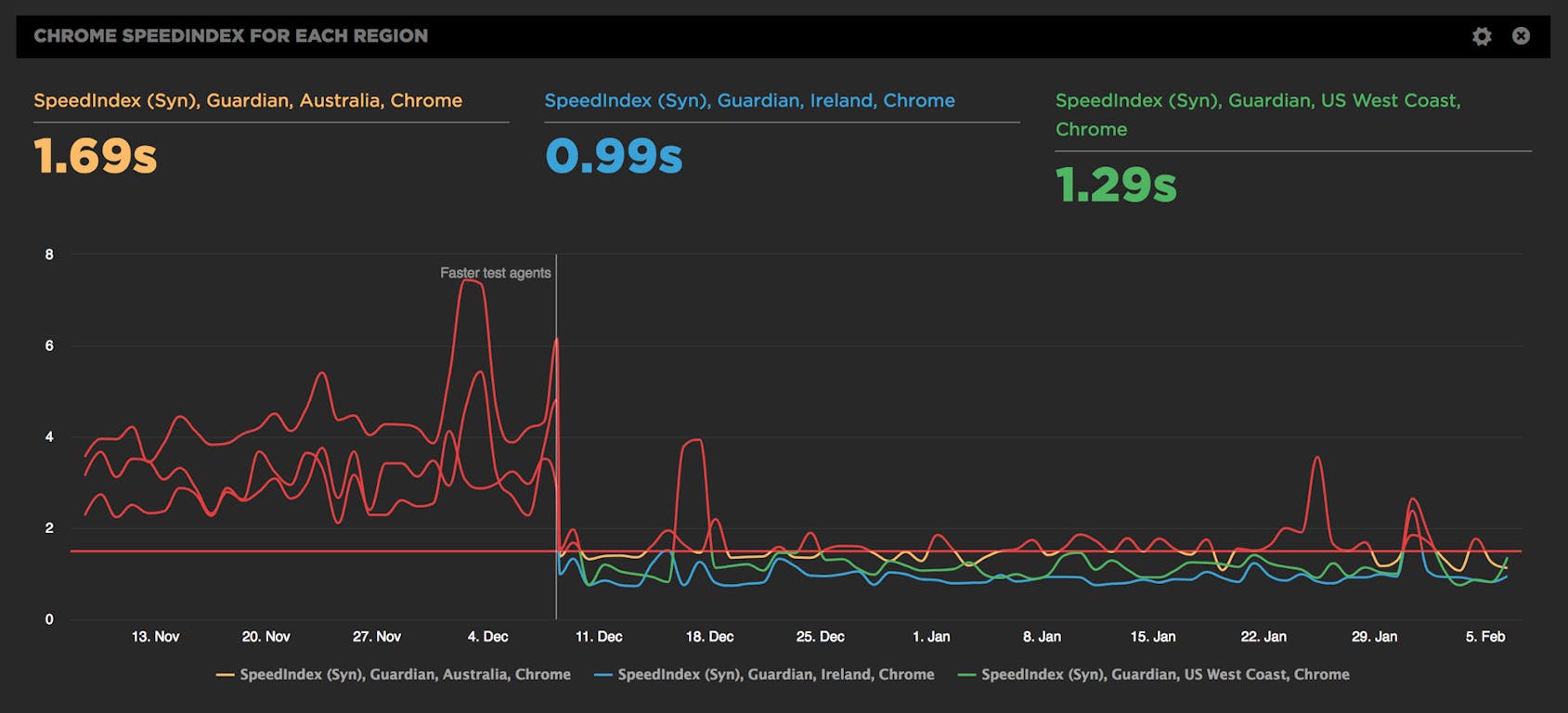Click the 'Faster test agents' annotation label
1568x713 pixels.
[x=495, y=273]
